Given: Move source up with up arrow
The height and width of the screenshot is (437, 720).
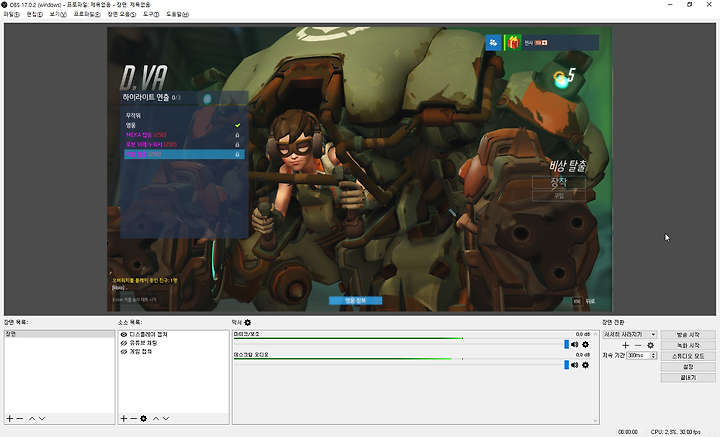Looking at the screenshot, I should click(x=156, y=419).
